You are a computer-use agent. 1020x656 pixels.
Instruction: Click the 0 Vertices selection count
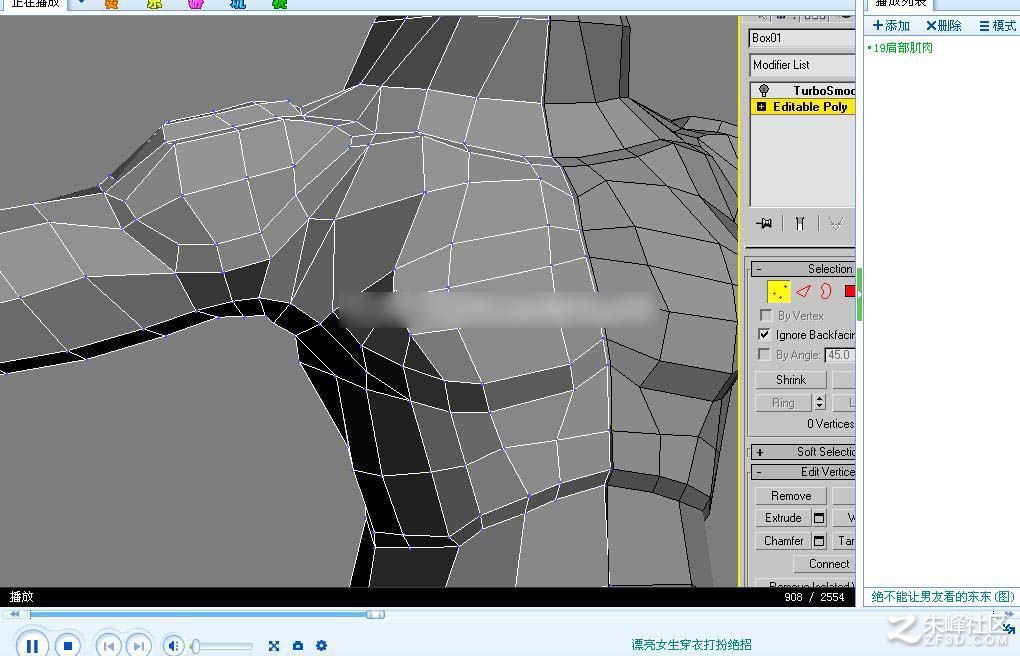tap(831, 424)
